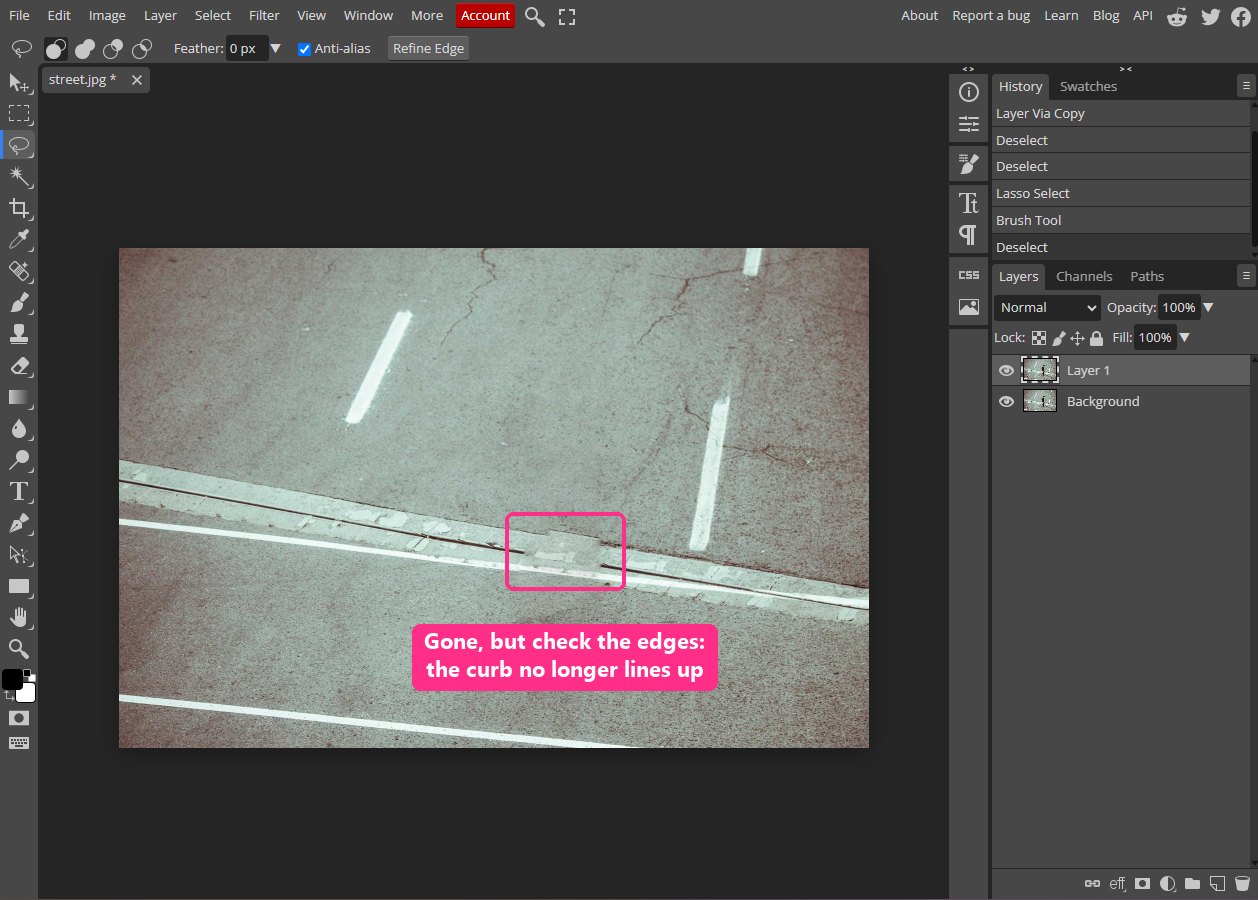The height and width of the screenshot is (900, 1258).
Task: Switch to the Hand tool
Action: (19, 617)
